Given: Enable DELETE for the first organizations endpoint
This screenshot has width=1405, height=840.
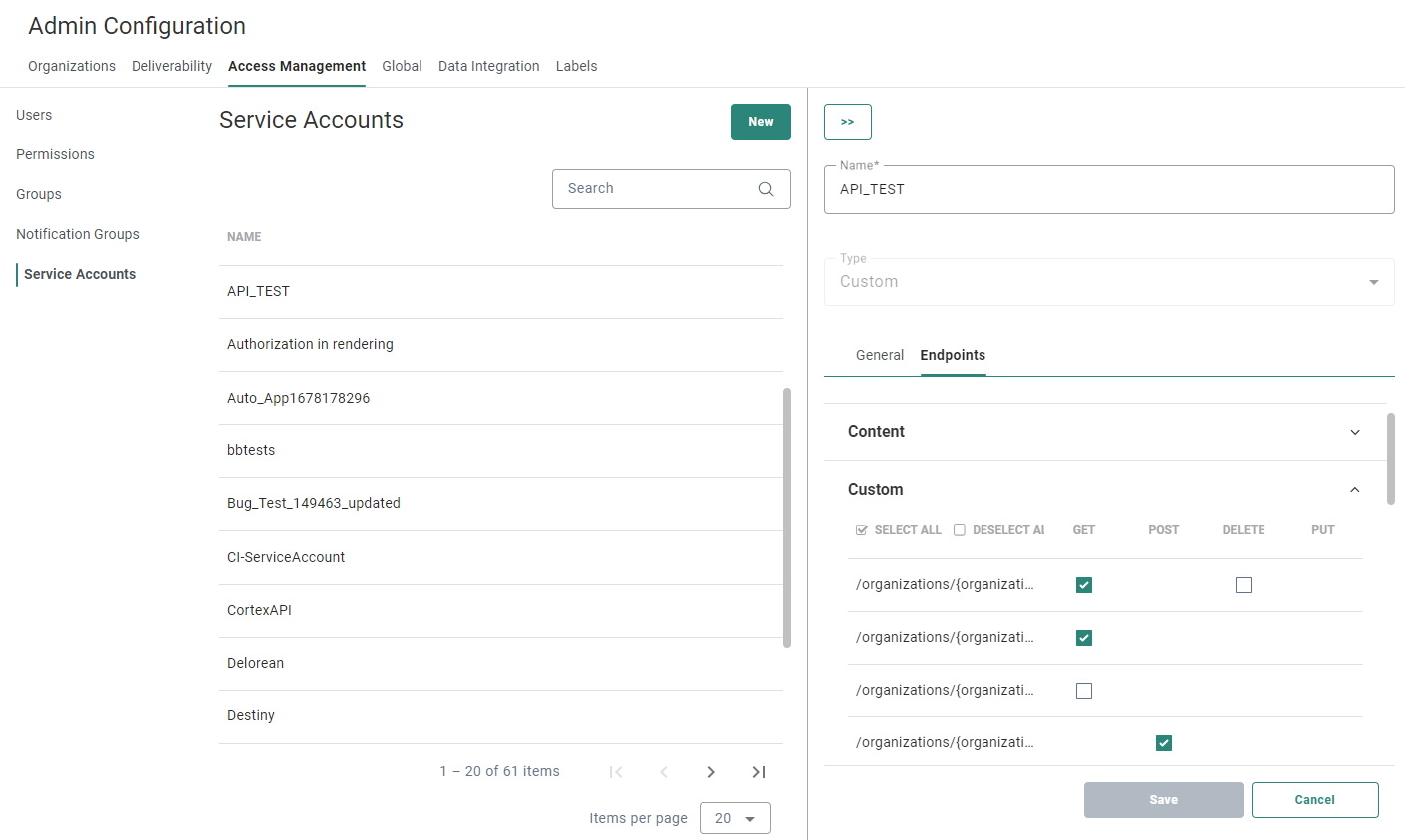Looking at the screenshot, I should 1244,585.
